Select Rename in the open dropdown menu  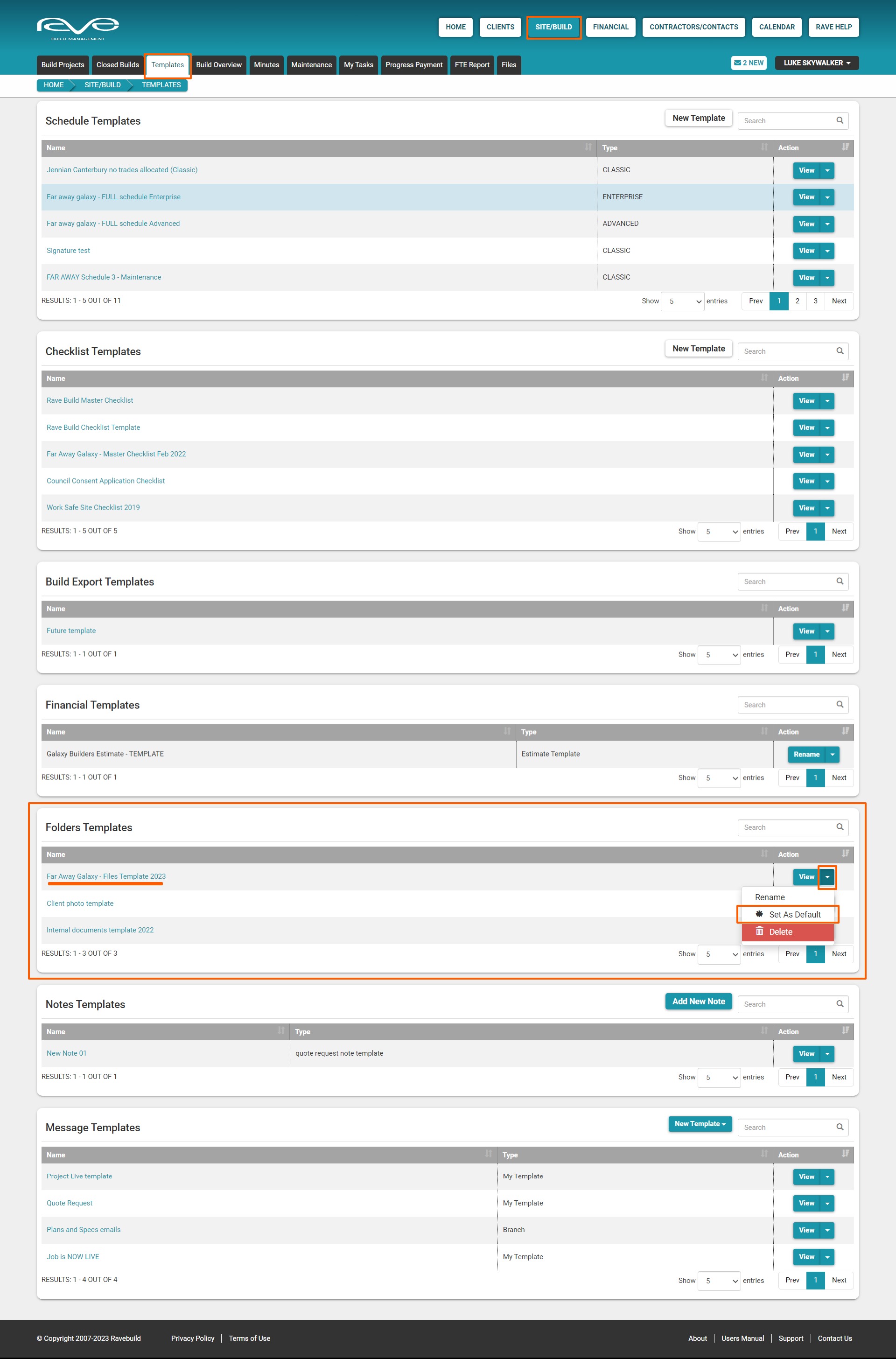point(770,897)
